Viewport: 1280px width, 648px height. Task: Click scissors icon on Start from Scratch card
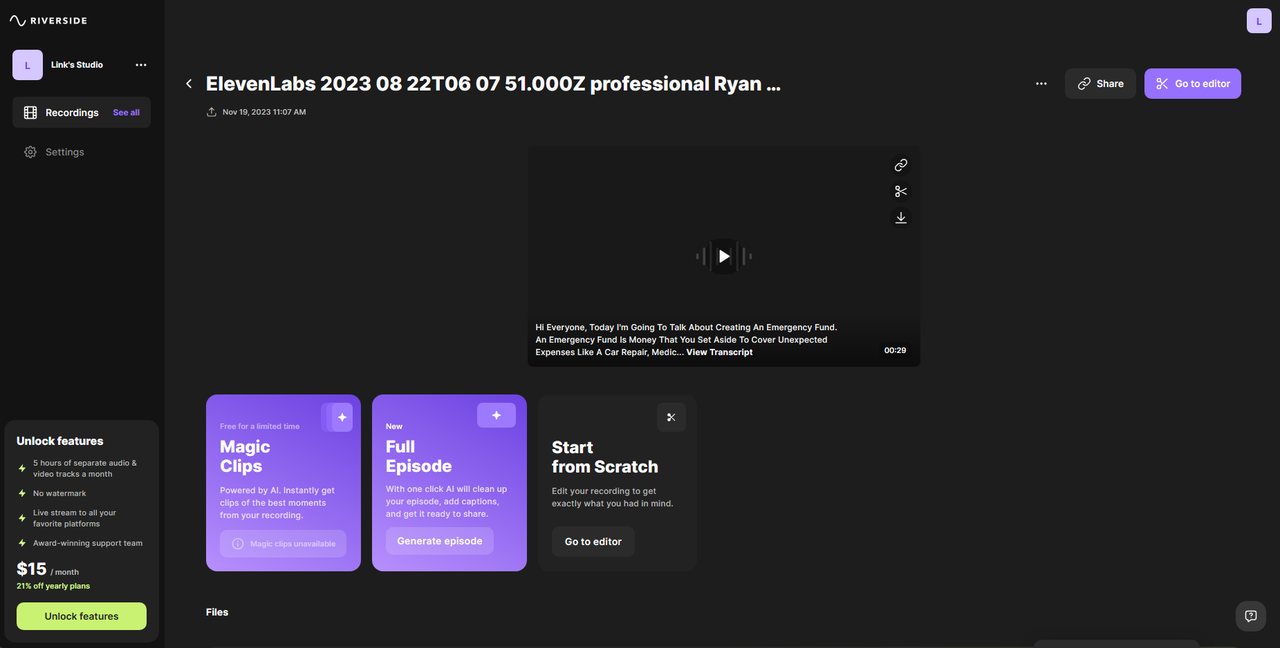[x=671, y=417]
